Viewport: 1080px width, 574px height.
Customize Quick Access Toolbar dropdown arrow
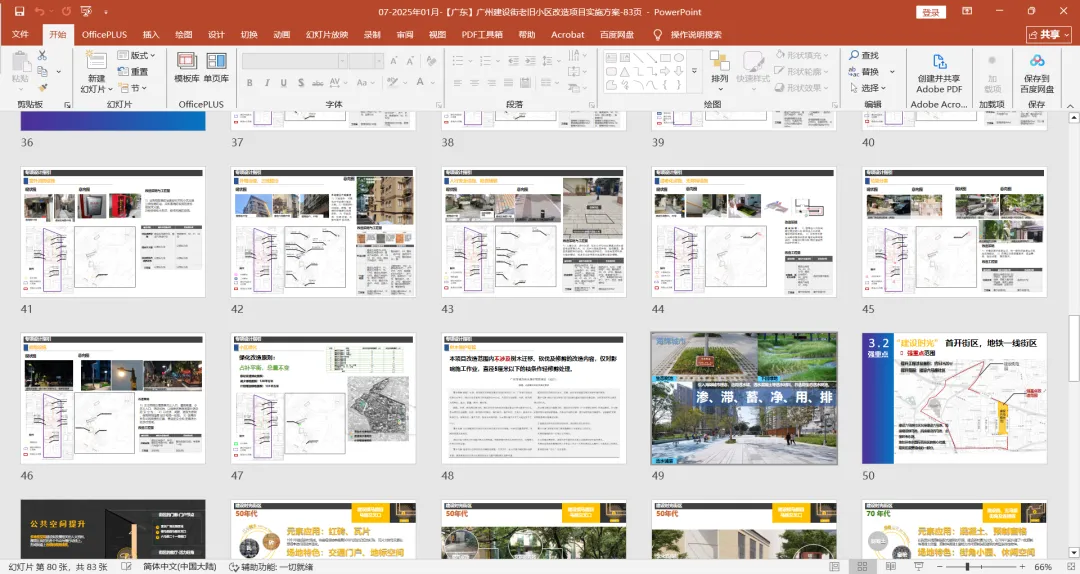coord(106,12)
